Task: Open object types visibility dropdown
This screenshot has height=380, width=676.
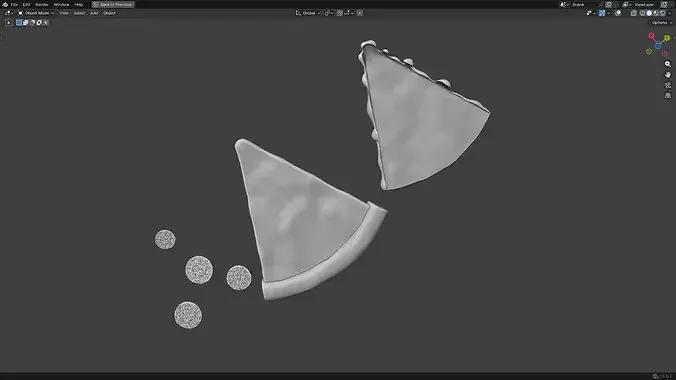Action: coord(590,13)
